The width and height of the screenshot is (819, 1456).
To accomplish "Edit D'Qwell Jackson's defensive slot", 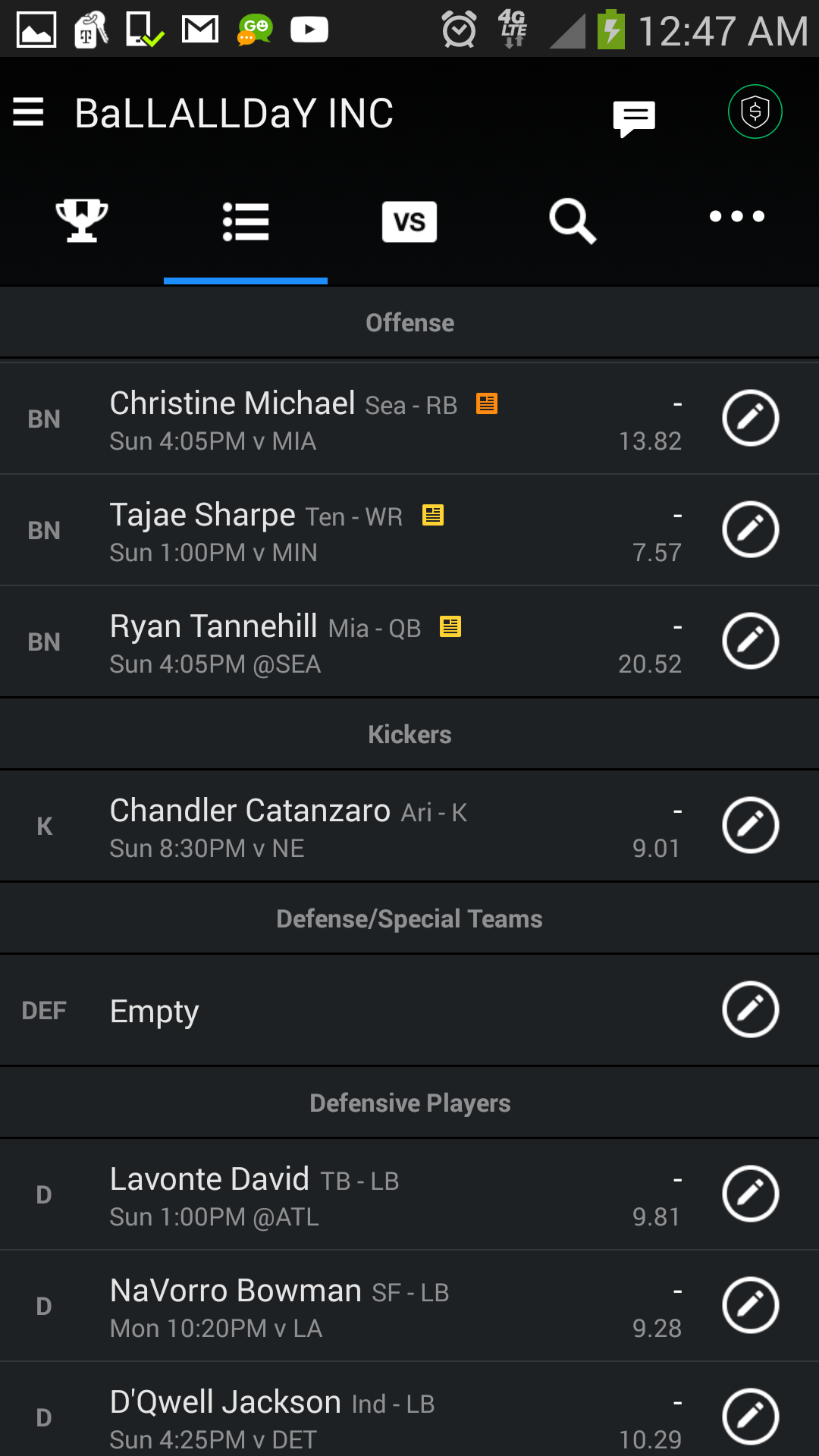I will (751, 1417).
